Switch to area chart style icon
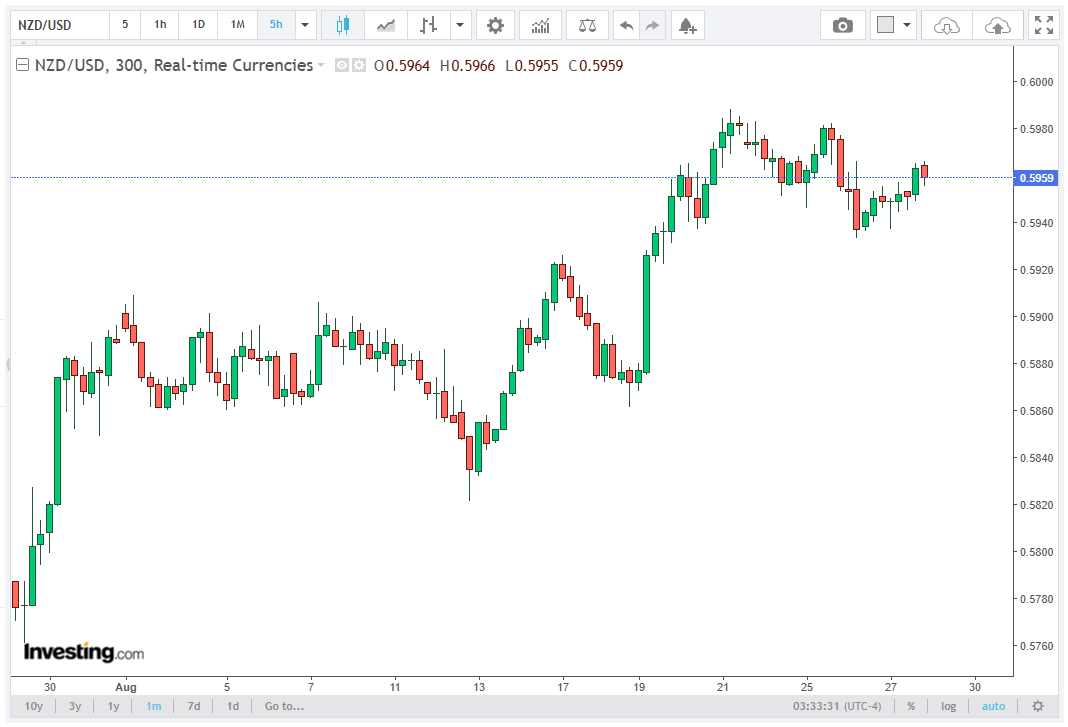 tap(386, 25)
